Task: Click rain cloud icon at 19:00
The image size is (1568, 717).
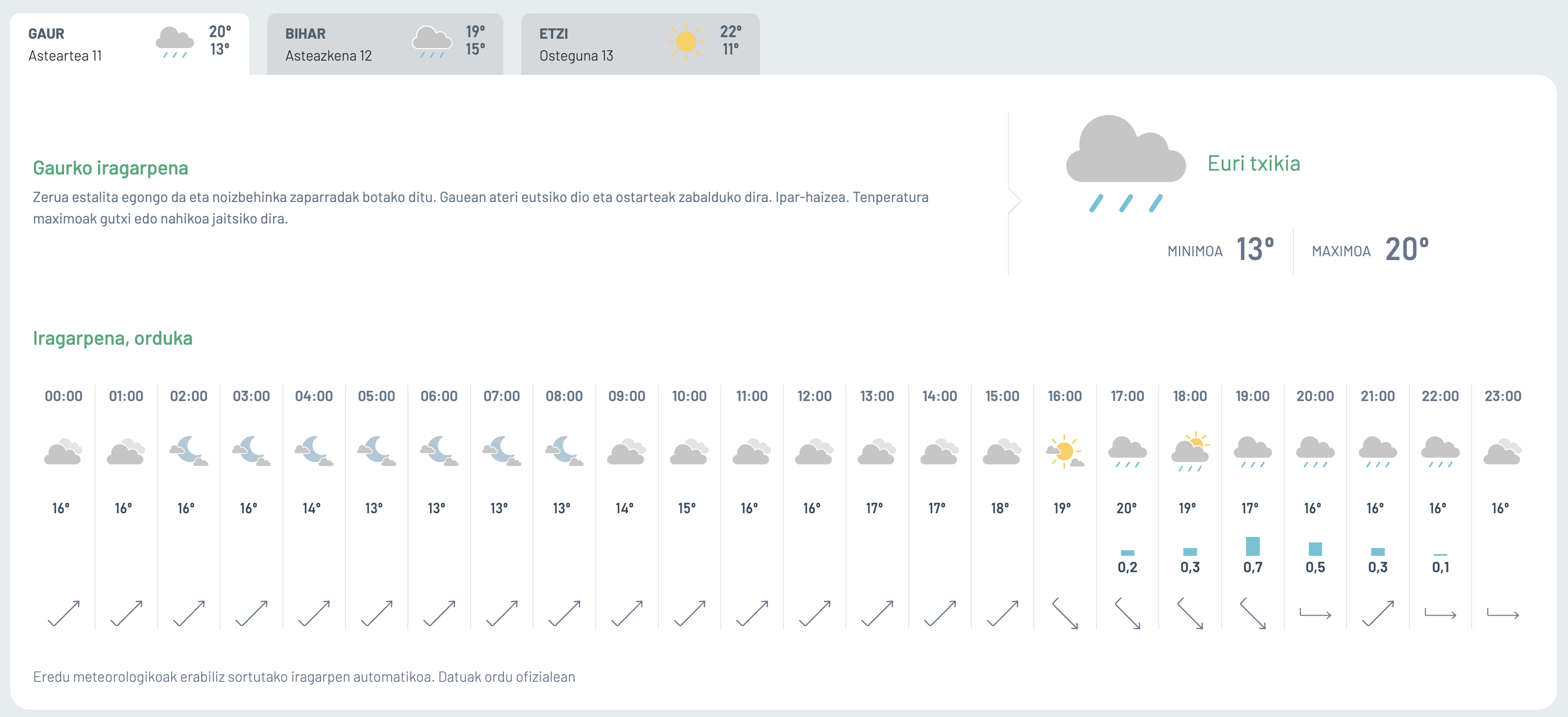Action: point(1253,452)
